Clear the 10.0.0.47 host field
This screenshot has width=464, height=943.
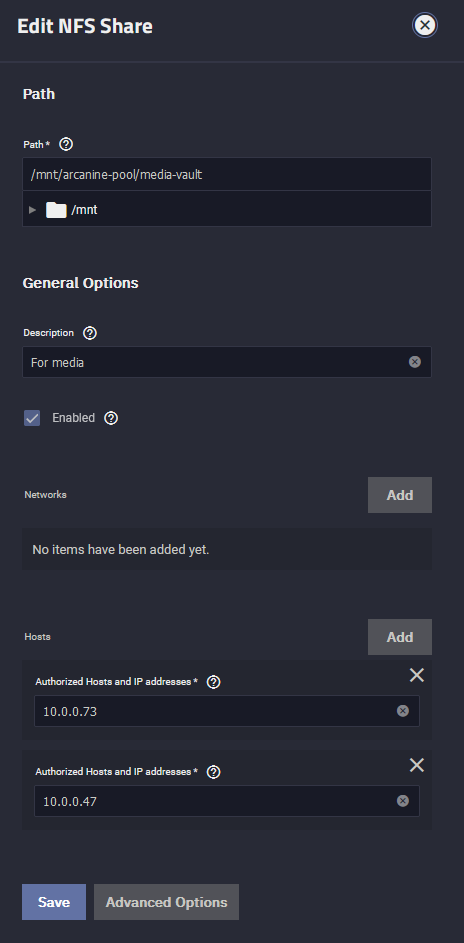pos(403,801)
